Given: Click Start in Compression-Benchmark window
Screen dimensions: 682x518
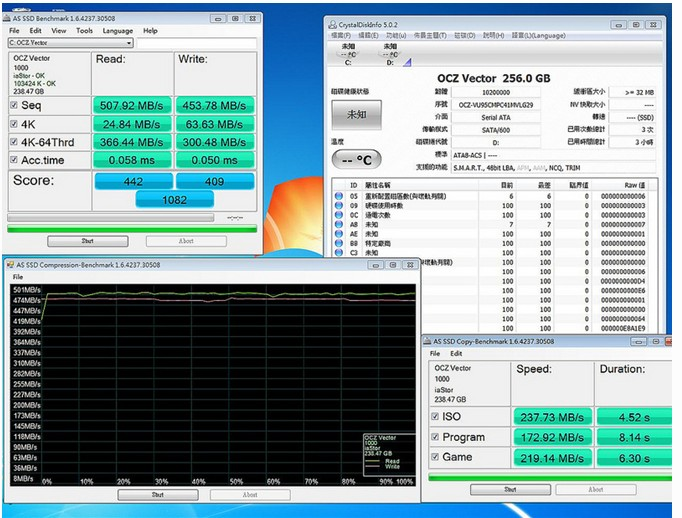Looking at the screenshot, I should [158, 495].
